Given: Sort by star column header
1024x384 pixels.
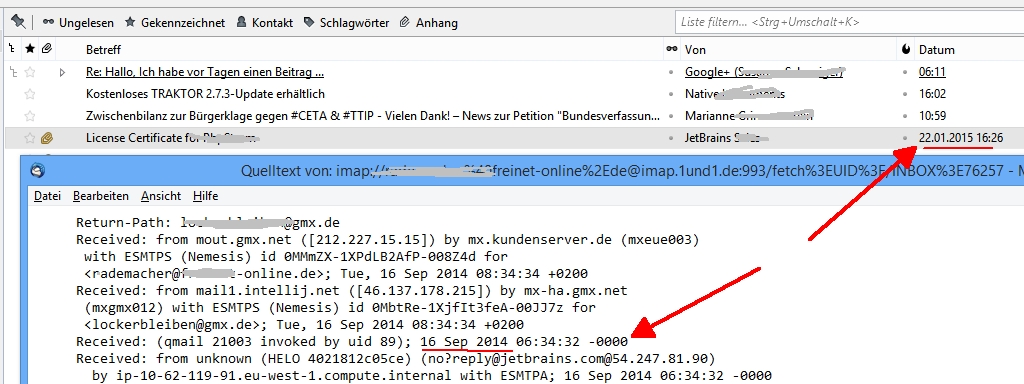Looking at the screenshot, I should click(29, 50).
